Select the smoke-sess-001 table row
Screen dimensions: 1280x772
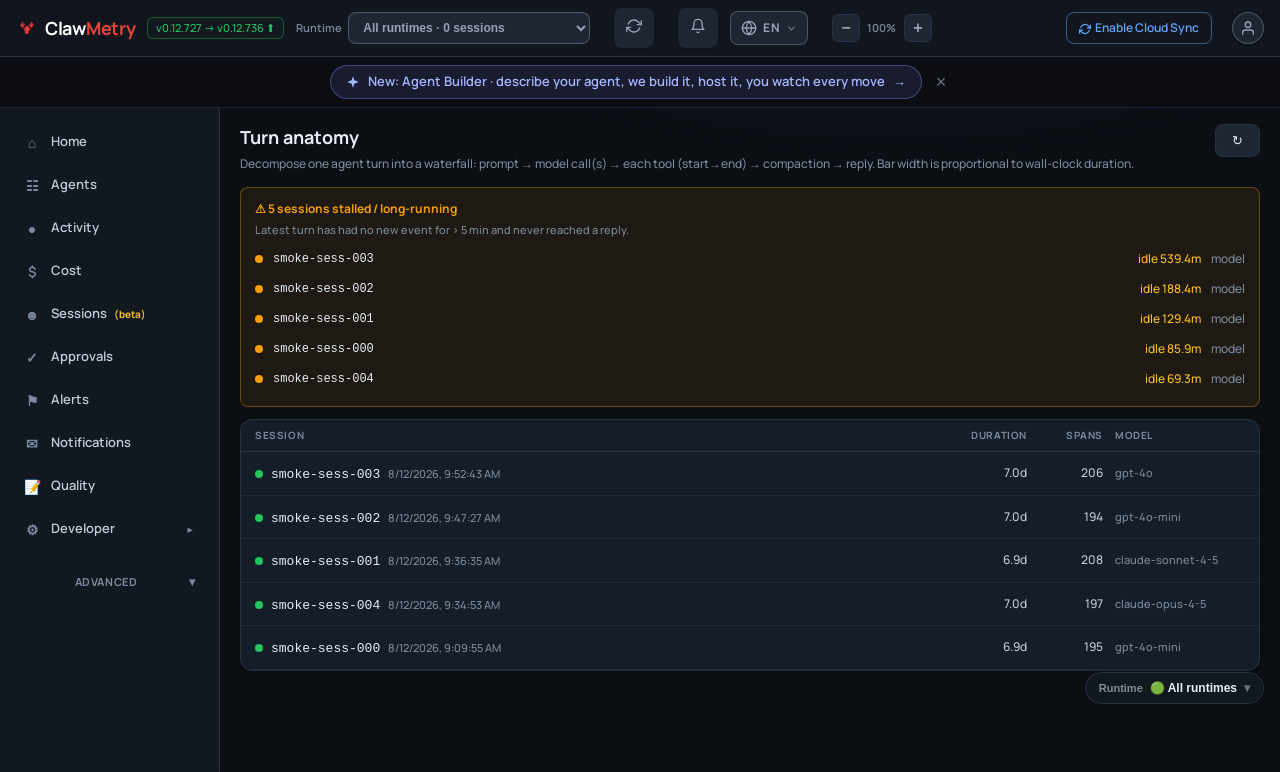pos(750,561)
